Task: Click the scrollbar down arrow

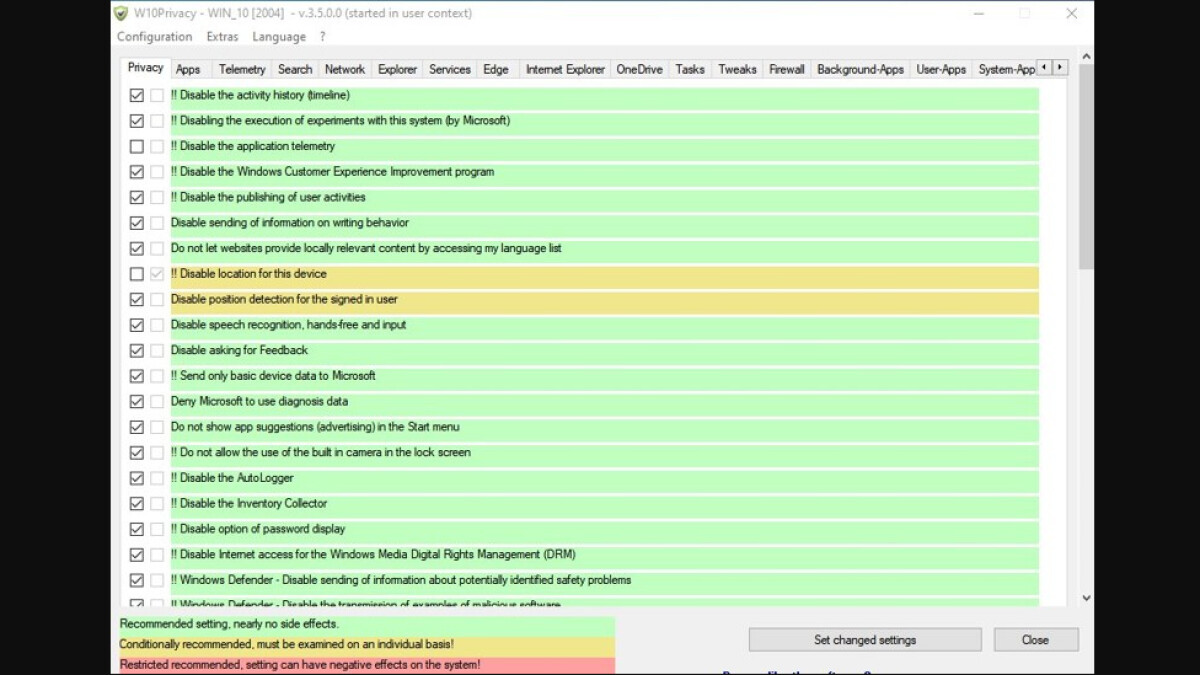Action: click(1086, 598)
